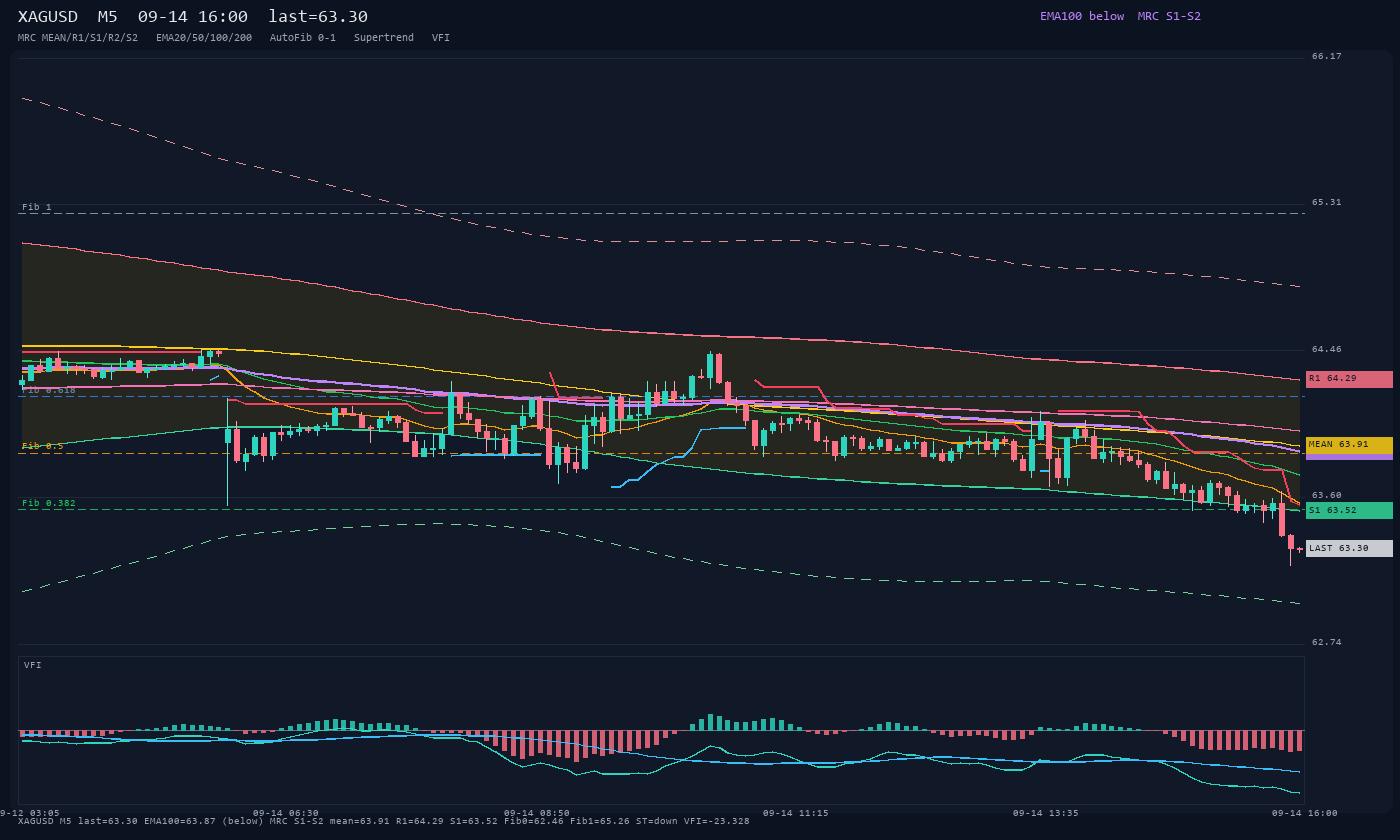Click the last=63.30 header value
Viewport: 1400px width, 840px height.
318,17
